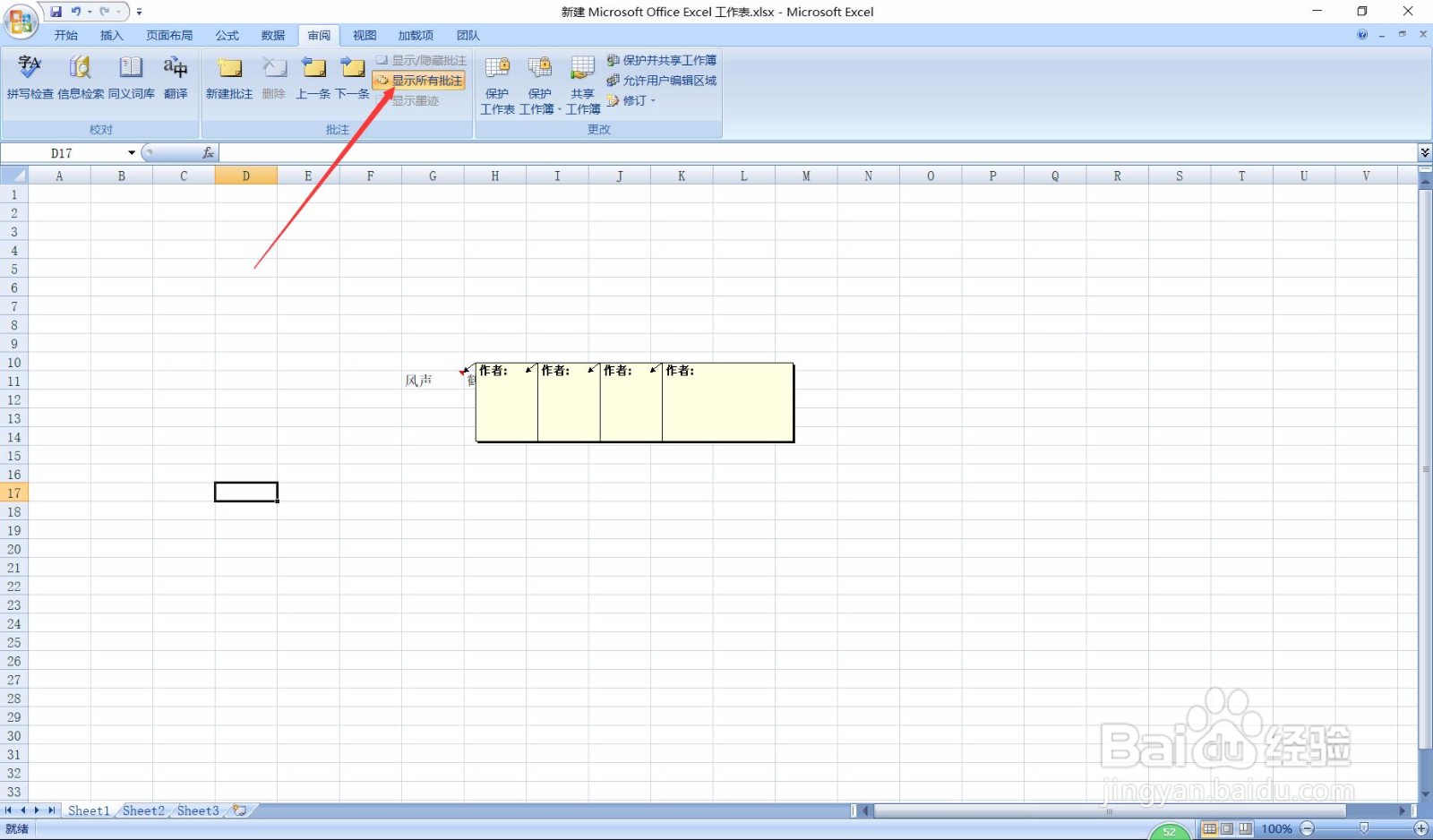
Task: Select row 17 header
Action: 13,493
